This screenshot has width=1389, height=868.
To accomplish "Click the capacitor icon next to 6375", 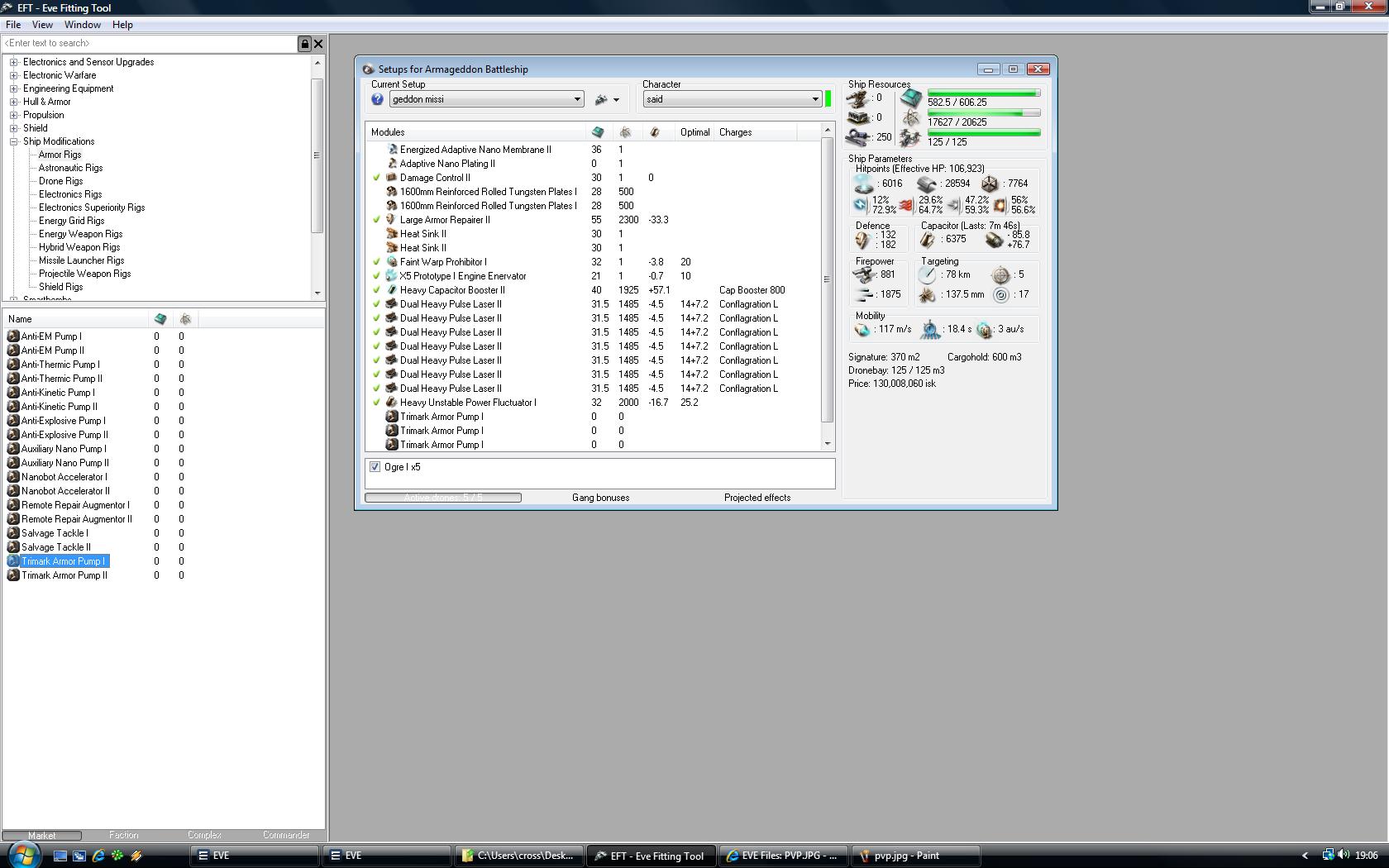I will [928, 240].
